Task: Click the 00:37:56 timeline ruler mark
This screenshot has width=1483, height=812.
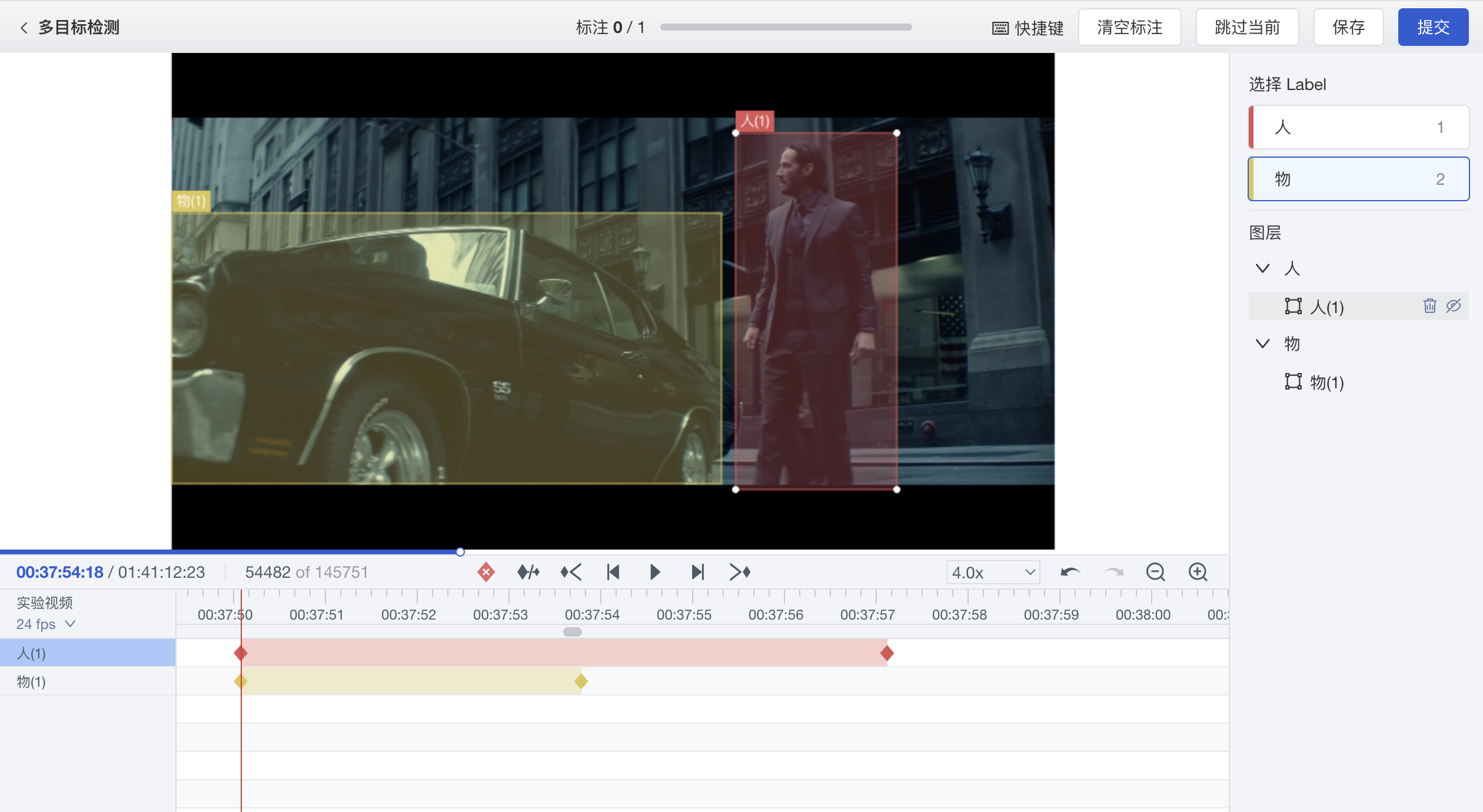Action: (x=776, y=615)
